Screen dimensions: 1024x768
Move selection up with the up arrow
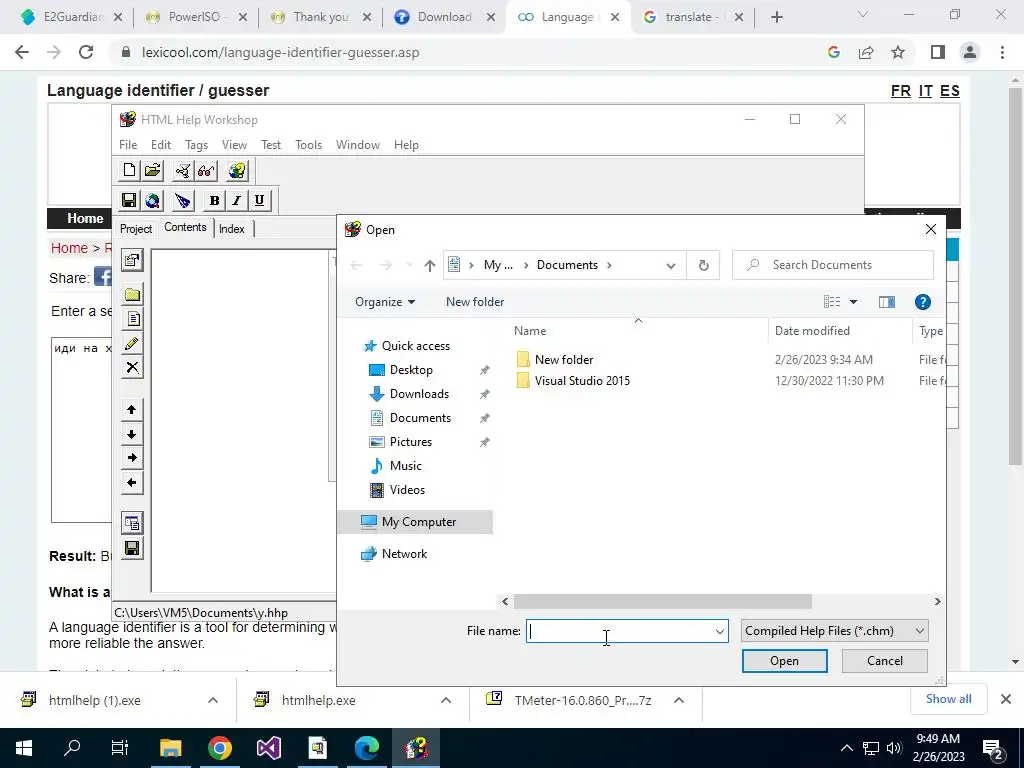pos(132,409)
